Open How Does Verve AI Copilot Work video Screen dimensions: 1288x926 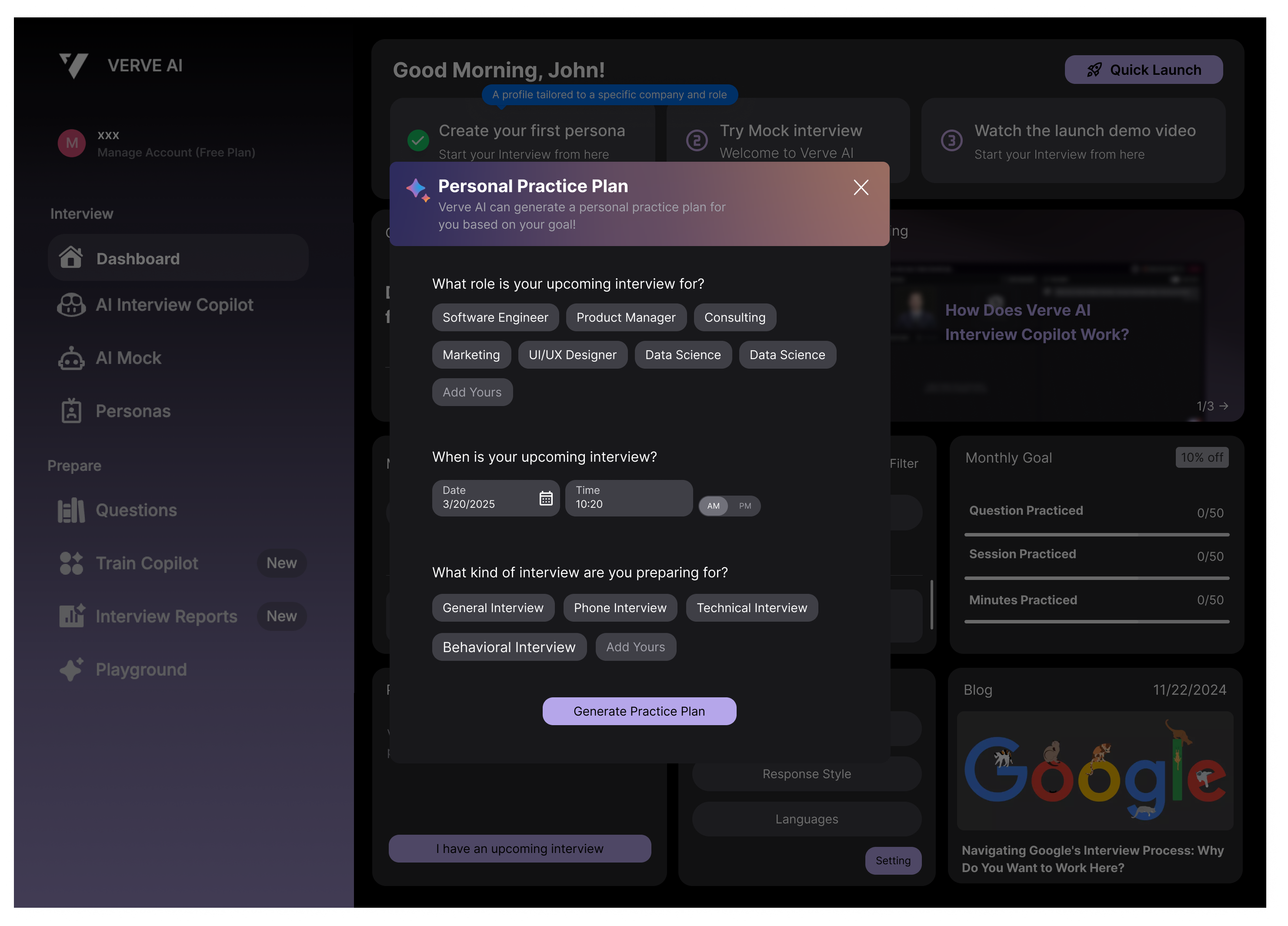coord(1036,323)
